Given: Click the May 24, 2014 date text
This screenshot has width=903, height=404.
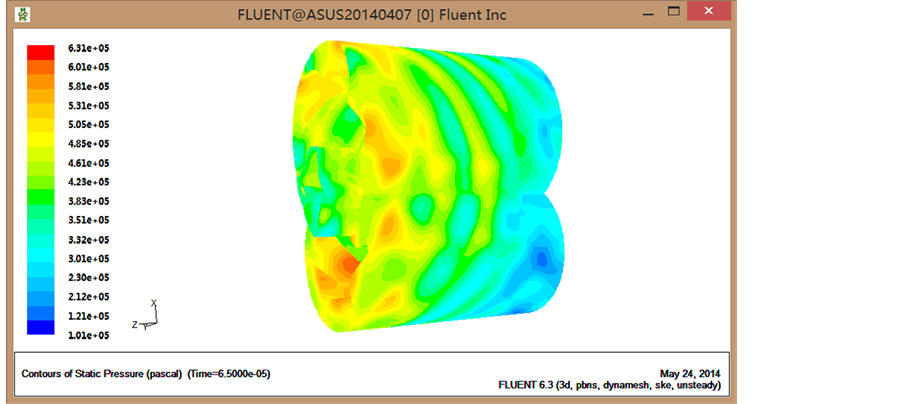Looking at the screenshot, I should click(x=689, y=371).
